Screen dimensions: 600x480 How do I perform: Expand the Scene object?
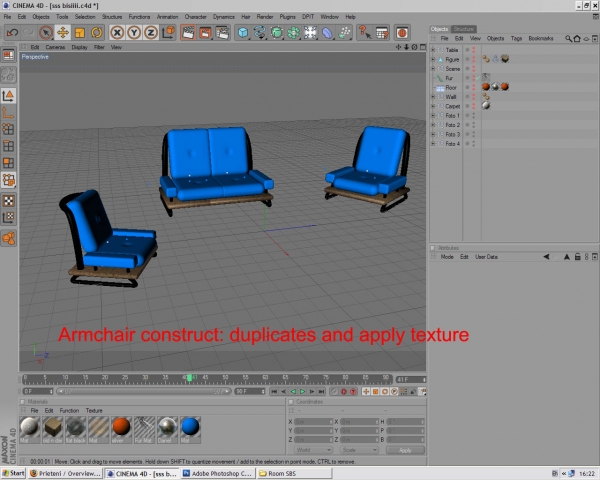pyautogui.click(x=433, y=69)
